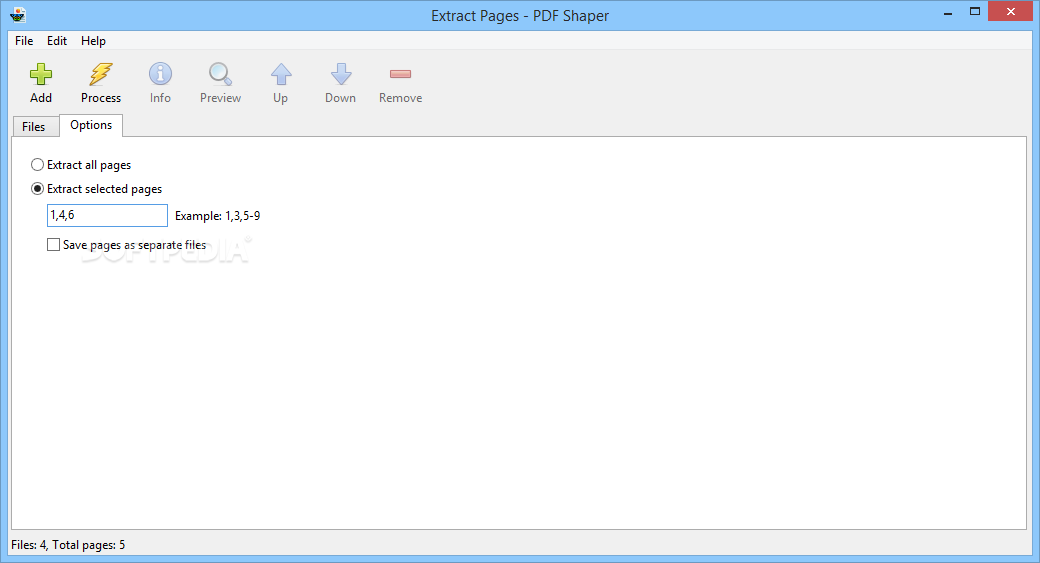The width and height of the screenshot is (1040, 563).
Task: Start extraction with the Process lightning icon
Action: [101, 74]
